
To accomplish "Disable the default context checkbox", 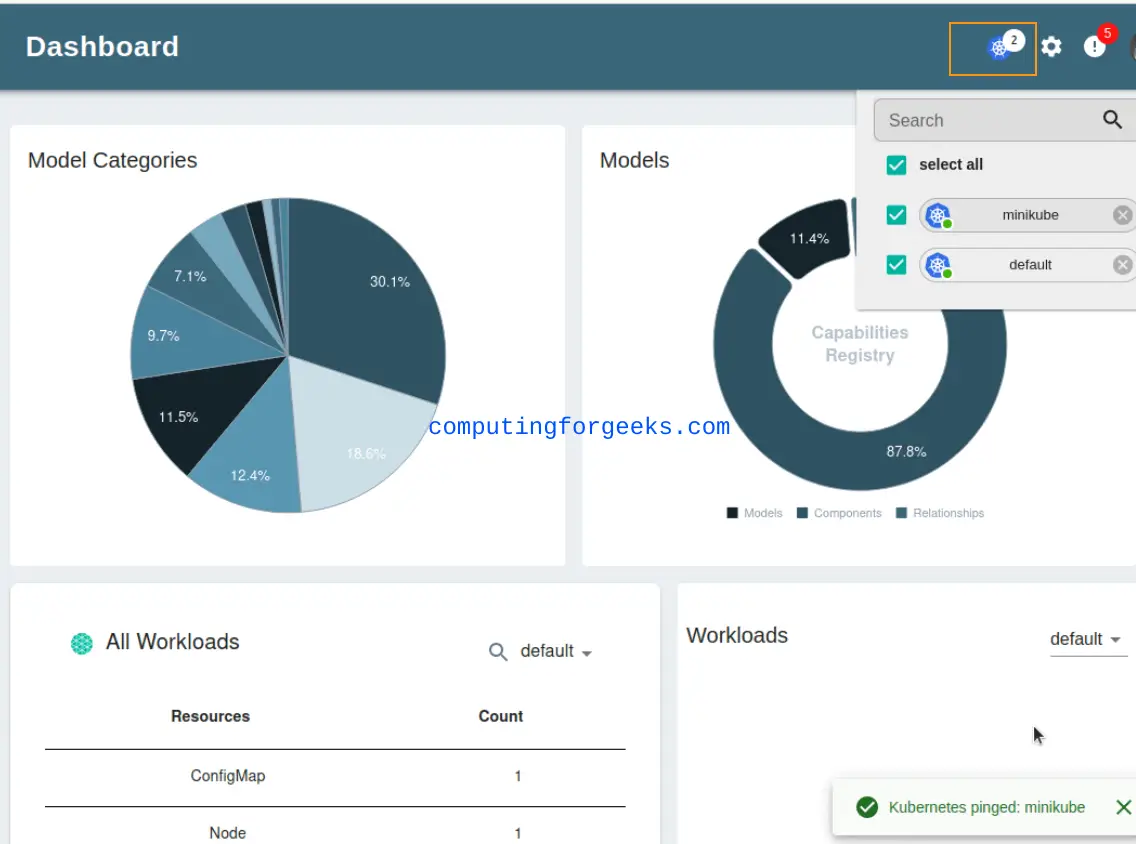I will pos(896,264).
